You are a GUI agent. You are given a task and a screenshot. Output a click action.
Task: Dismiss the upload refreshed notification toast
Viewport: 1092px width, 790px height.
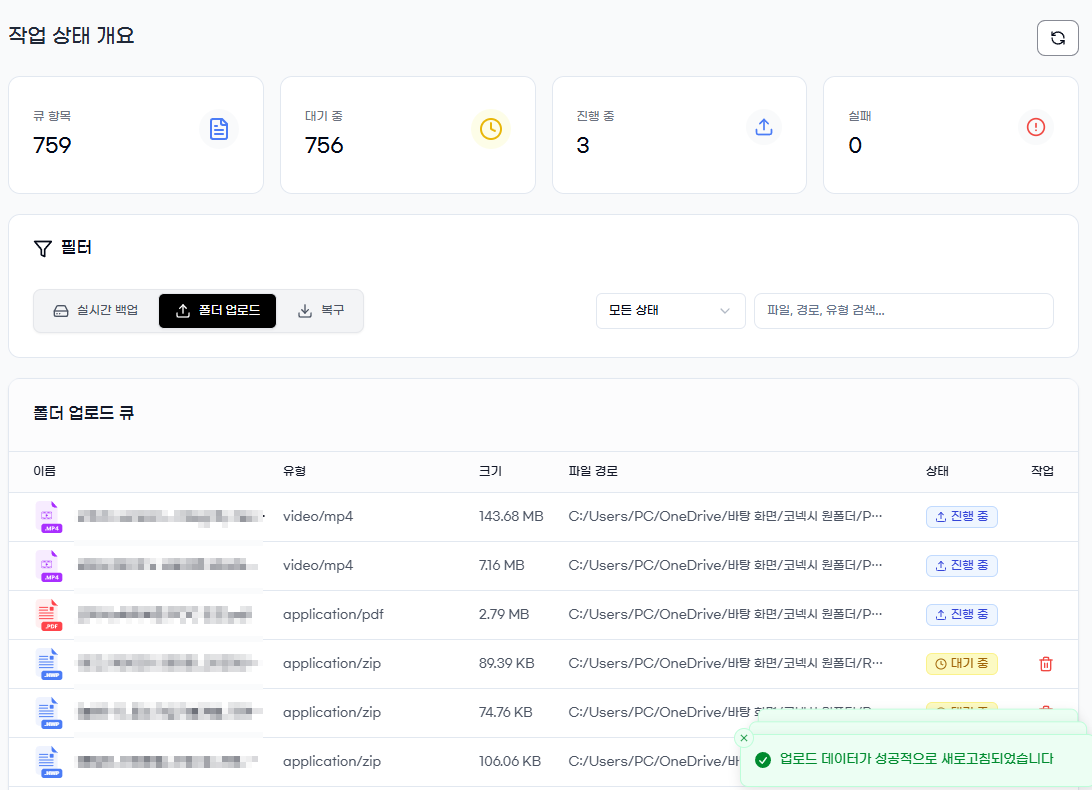(744, 738)
